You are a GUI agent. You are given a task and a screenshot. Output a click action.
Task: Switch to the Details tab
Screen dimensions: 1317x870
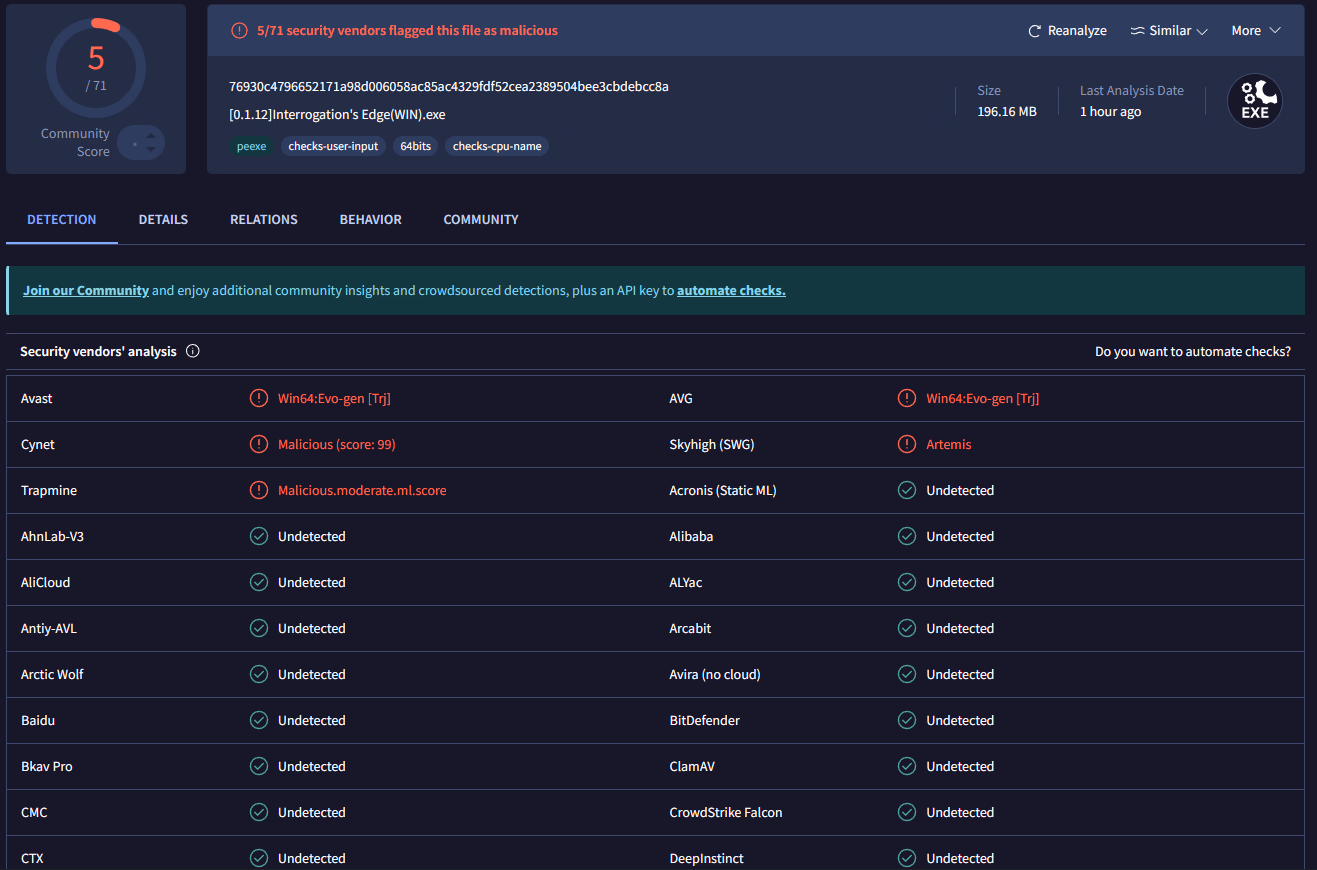[x=163, y=219]
